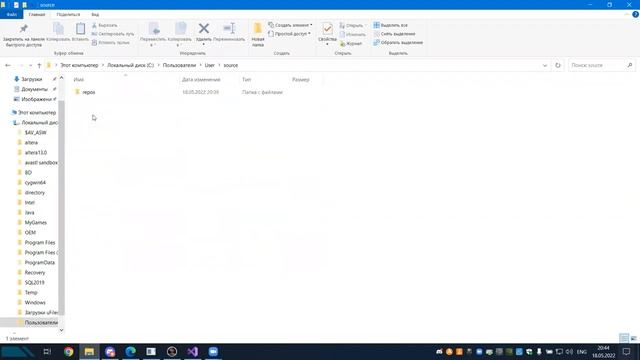
Task: Select the Windows folder in tree
Action: tap(35, 302)
